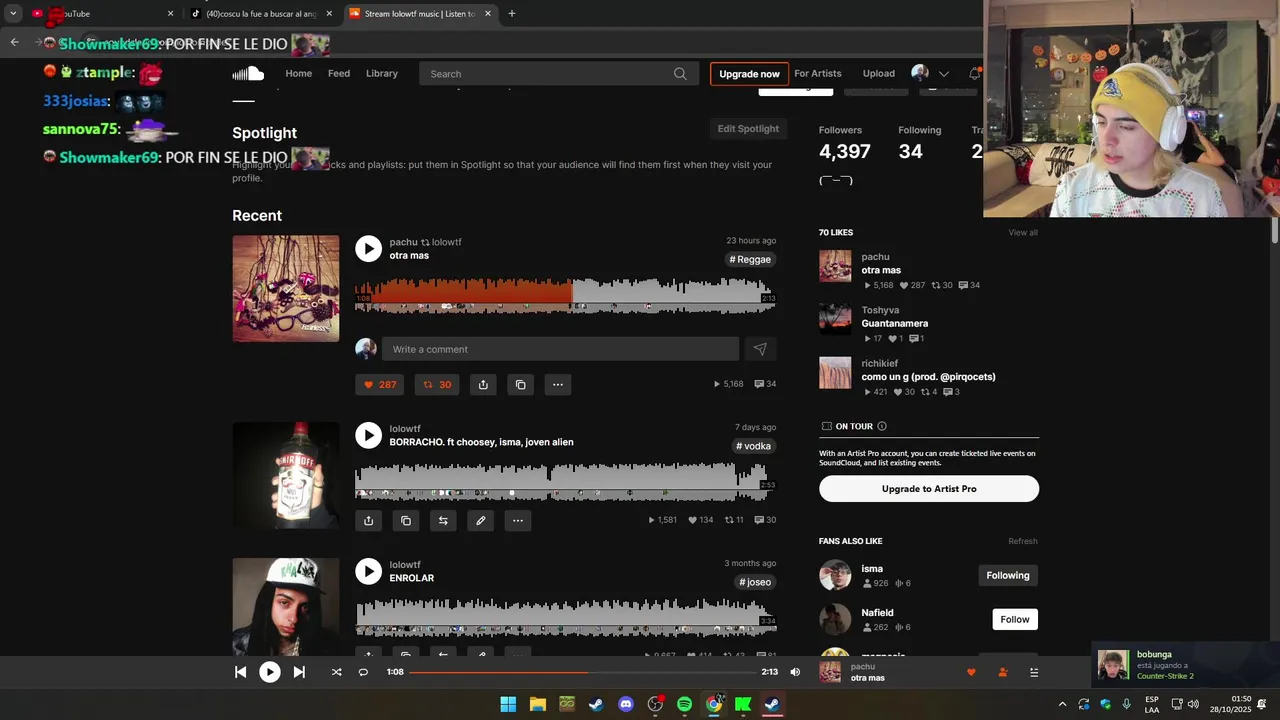This screenshot has height=720, width=1280.
Task: Open more options for 'otra mas'
Action: 557,384
